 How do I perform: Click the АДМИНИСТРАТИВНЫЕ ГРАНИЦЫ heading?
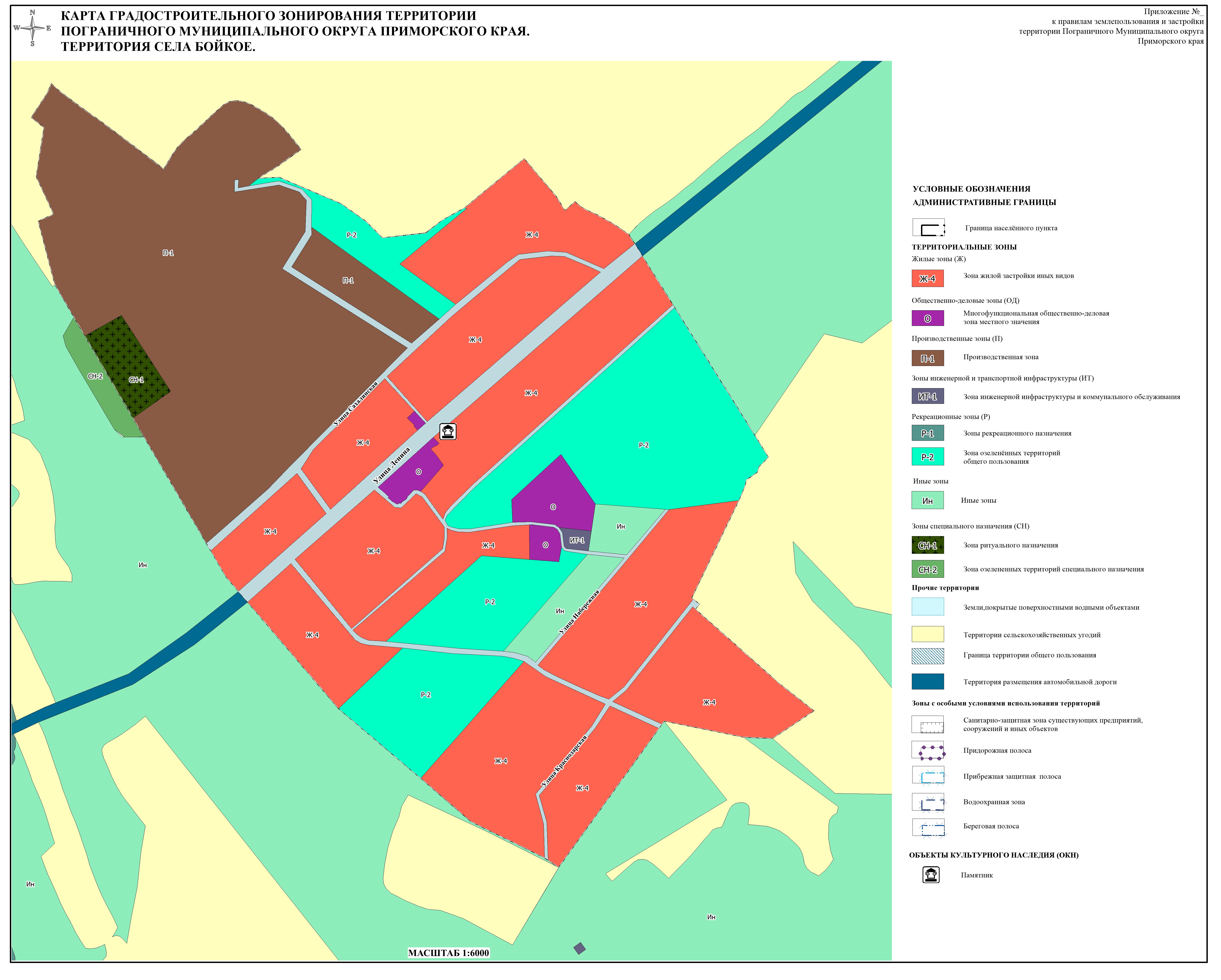(x=984, y=202)
